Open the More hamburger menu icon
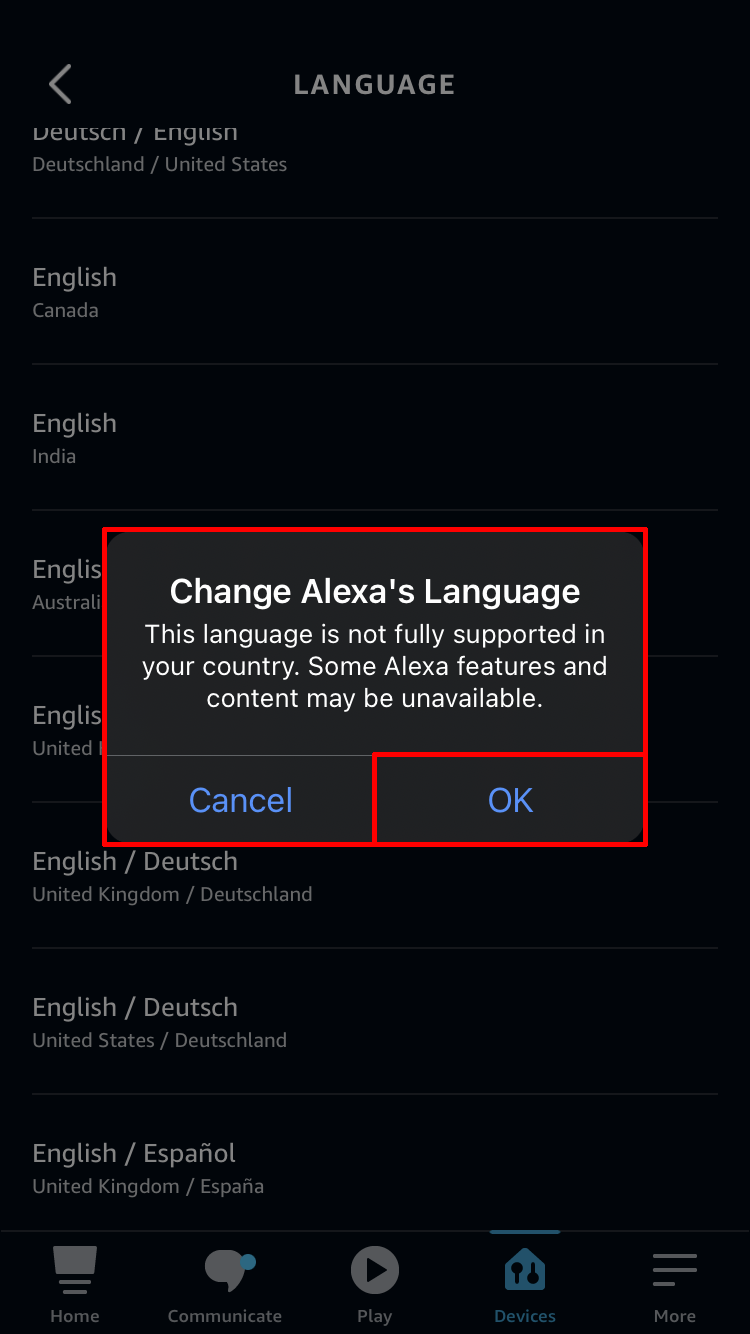This screenshot has width=750, height=1334. click(x=675, y=1269)
